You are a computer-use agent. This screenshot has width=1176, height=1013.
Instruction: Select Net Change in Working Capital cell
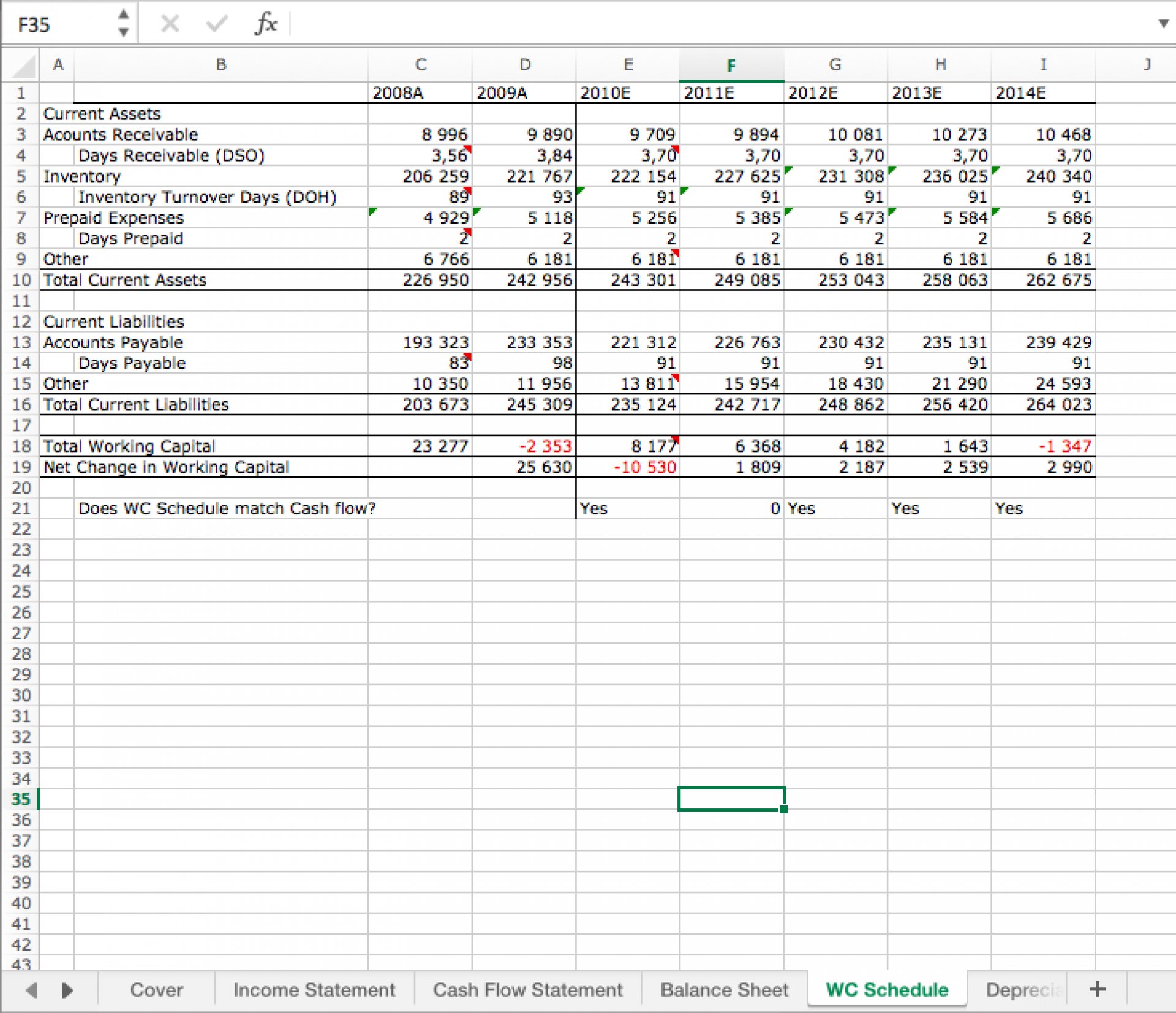pos(165,467)
